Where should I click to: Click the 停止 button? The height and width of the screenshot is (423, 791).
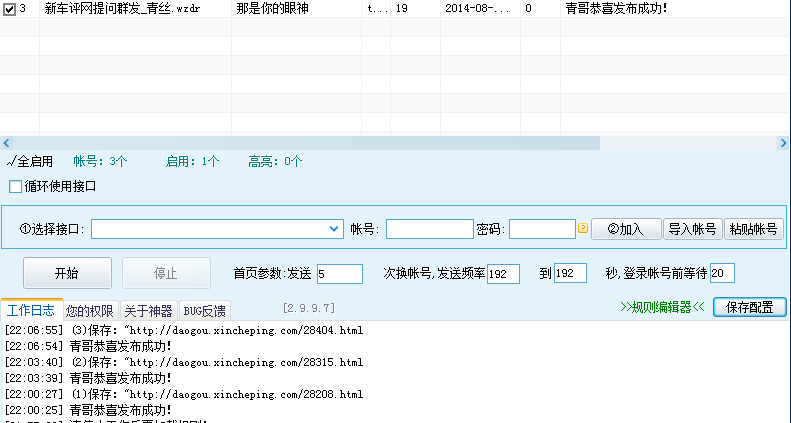[x=166, y=273]
